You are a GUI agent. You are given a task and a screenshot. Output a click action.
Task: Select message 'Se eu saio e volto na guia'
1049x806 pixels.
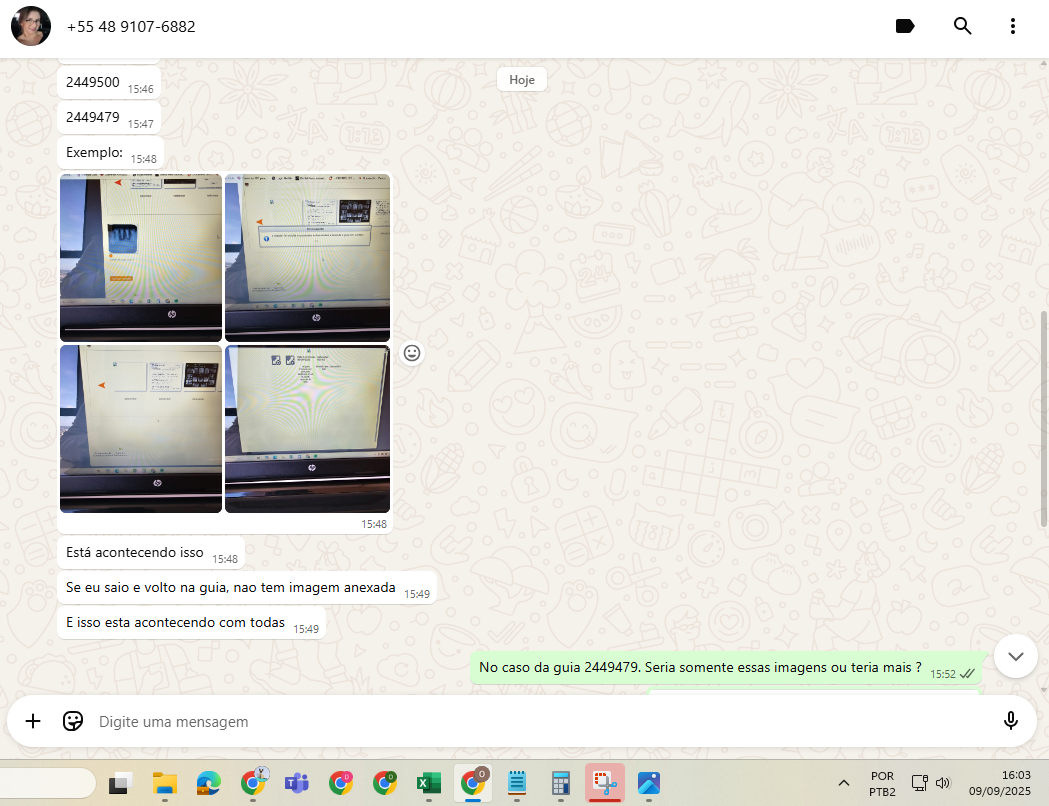[x=247, y=587]
